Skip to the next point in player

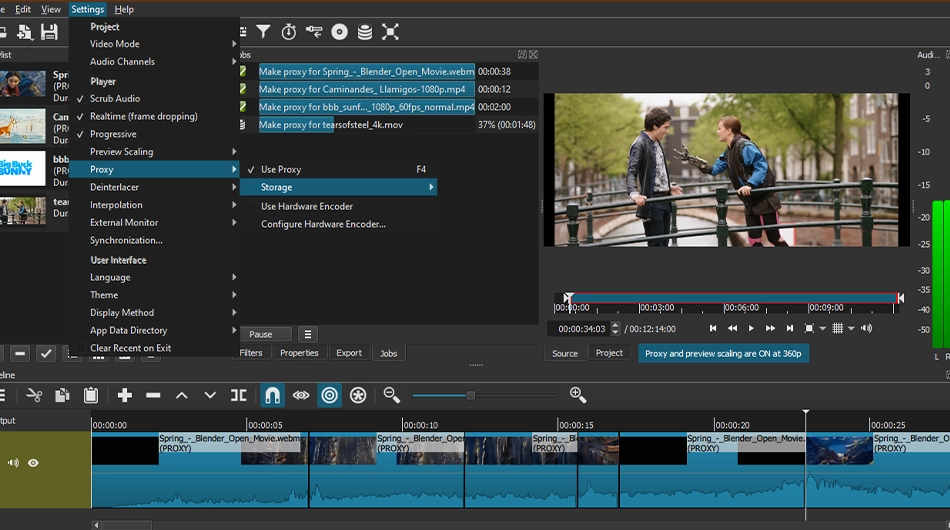(x=789, y=328)
